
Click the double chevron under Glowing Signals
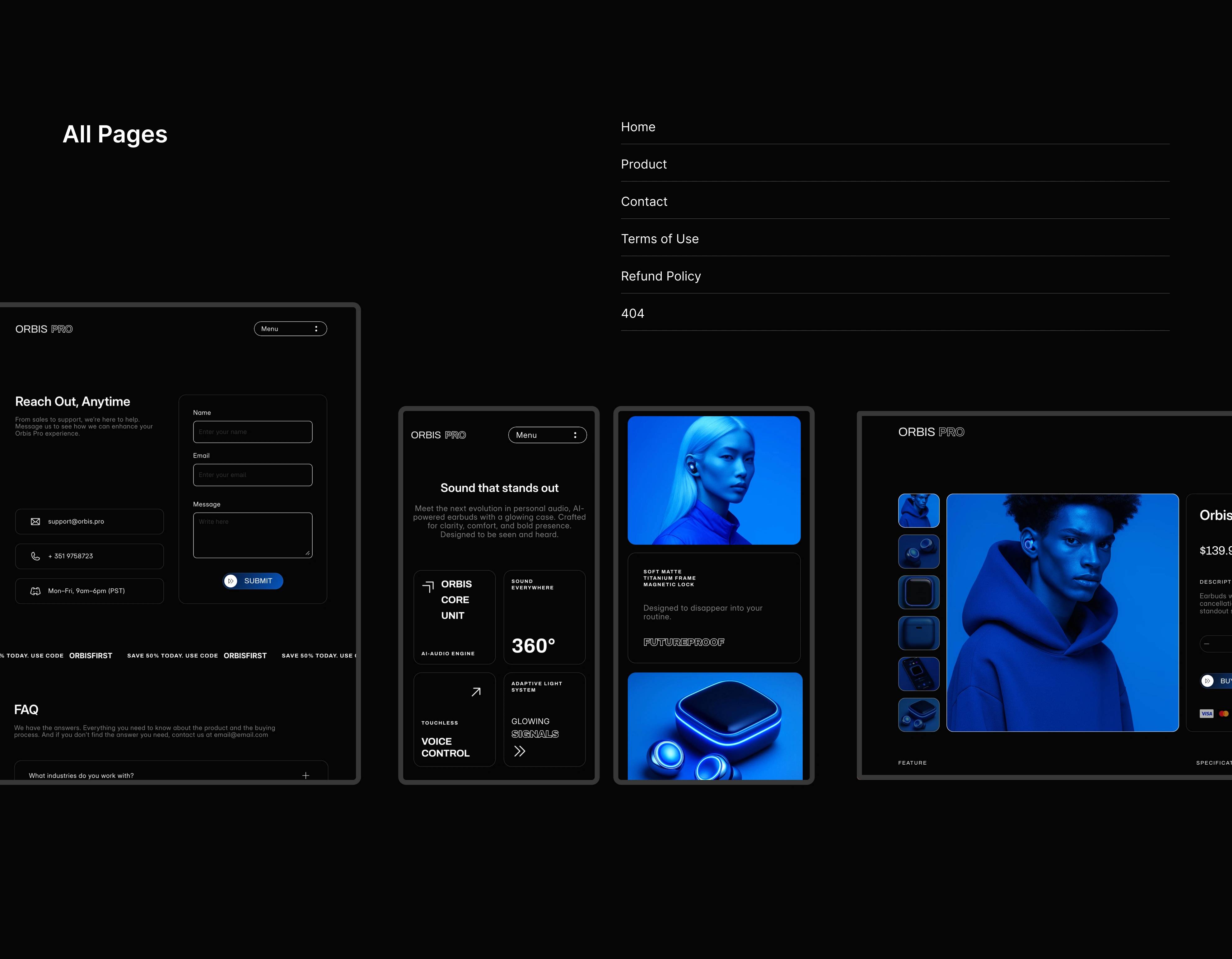coord(520,751)
